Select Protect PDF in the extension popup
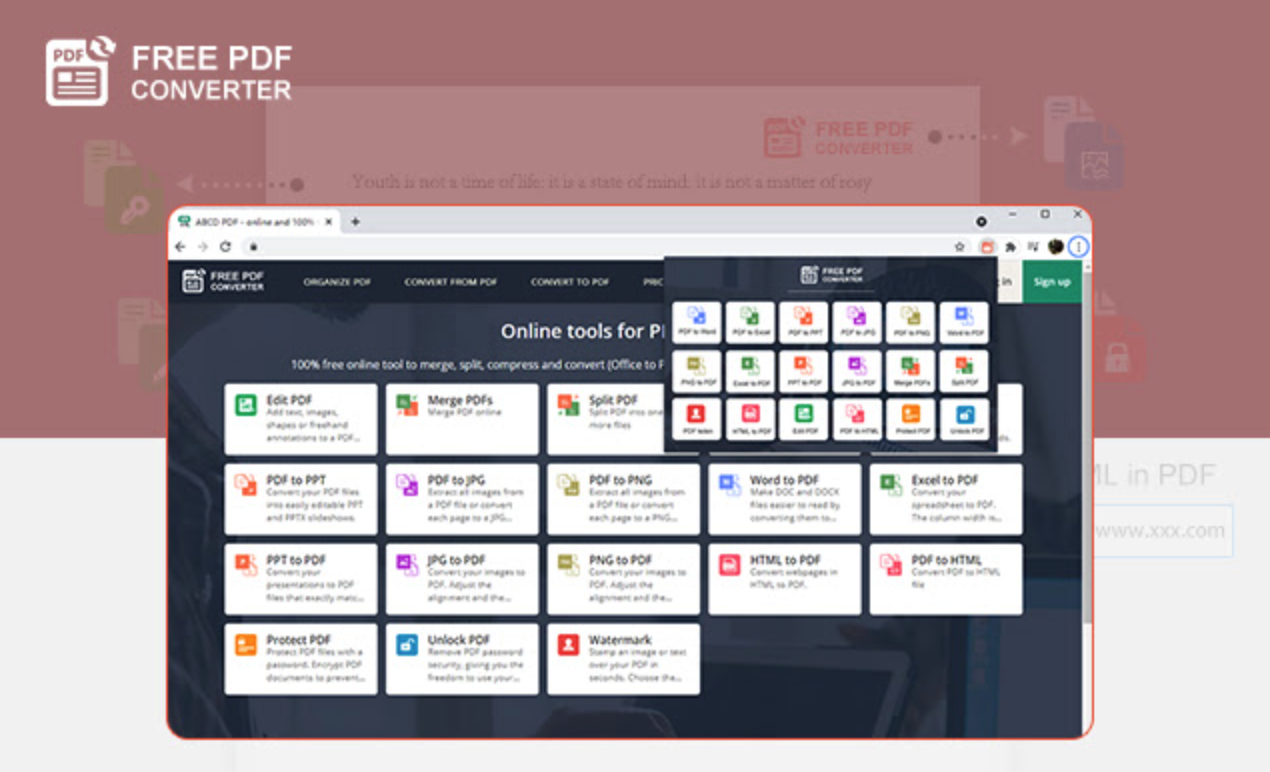This screenshot has height=772, width=1270. [x=910, y=419]
